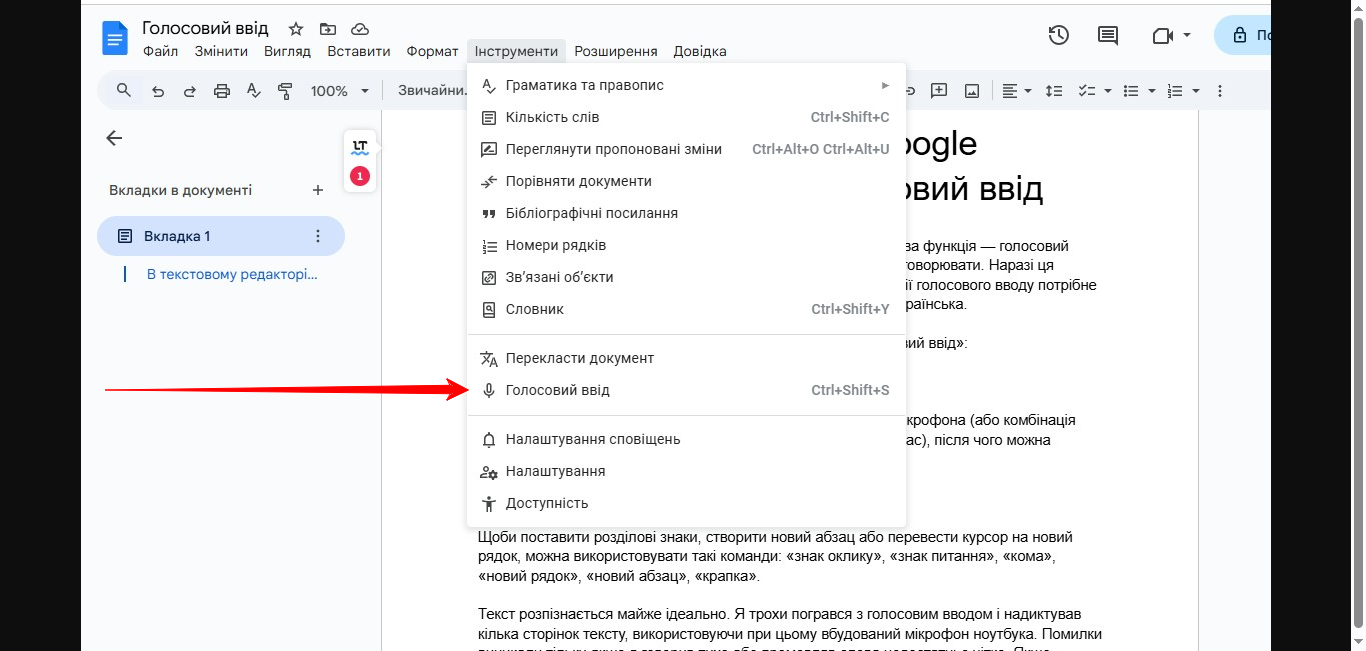The height and width of the screenshot is (651, 1366).
Task: Insert an image from the toolbar
Action: pos(971,91)
